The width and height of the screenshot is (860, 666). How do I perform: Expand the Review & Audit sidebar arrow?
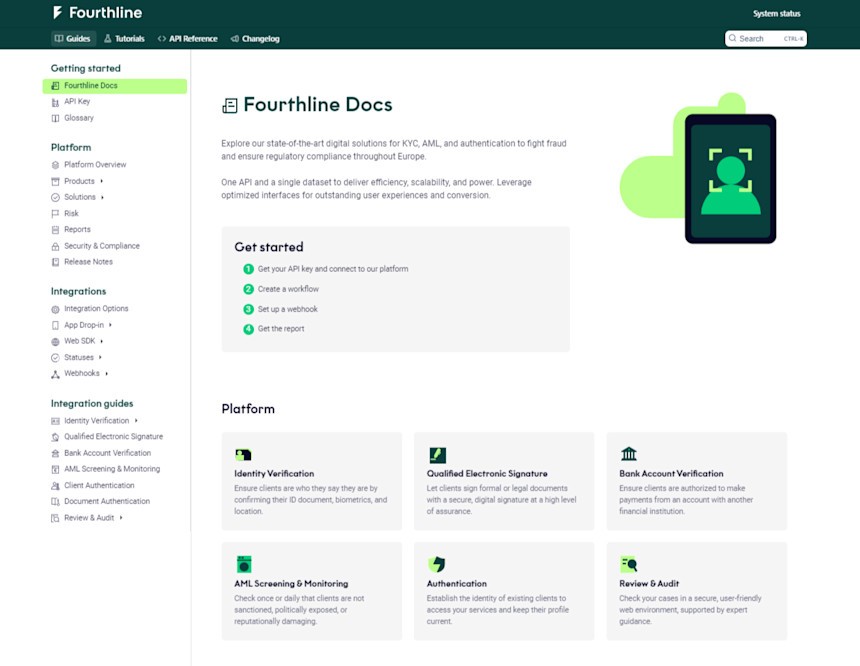pos(121,518)
